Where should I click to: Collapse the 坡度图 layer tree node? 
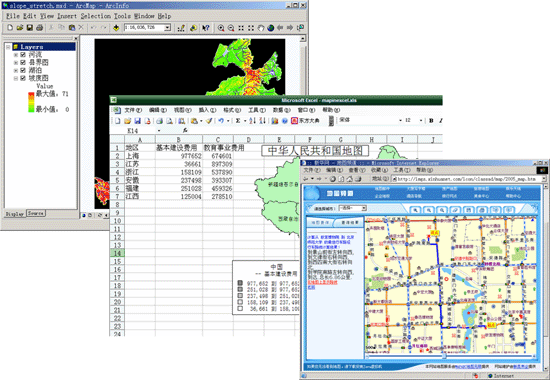point(16,78)
